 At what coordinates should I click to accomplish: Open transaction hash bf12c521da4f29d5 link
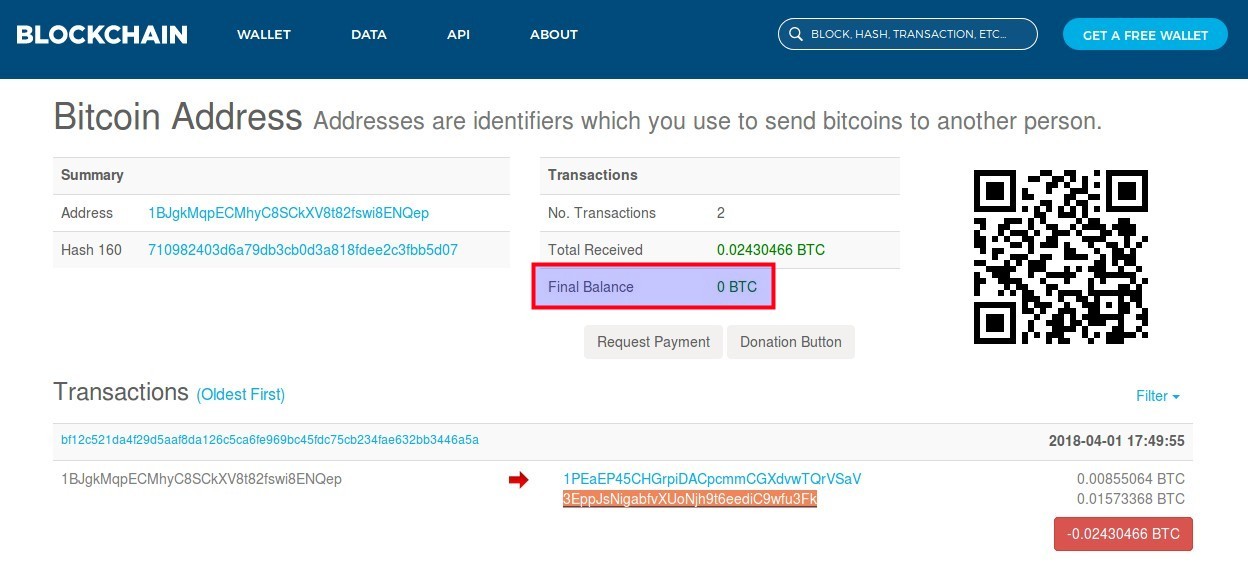[x=270, y=439]
